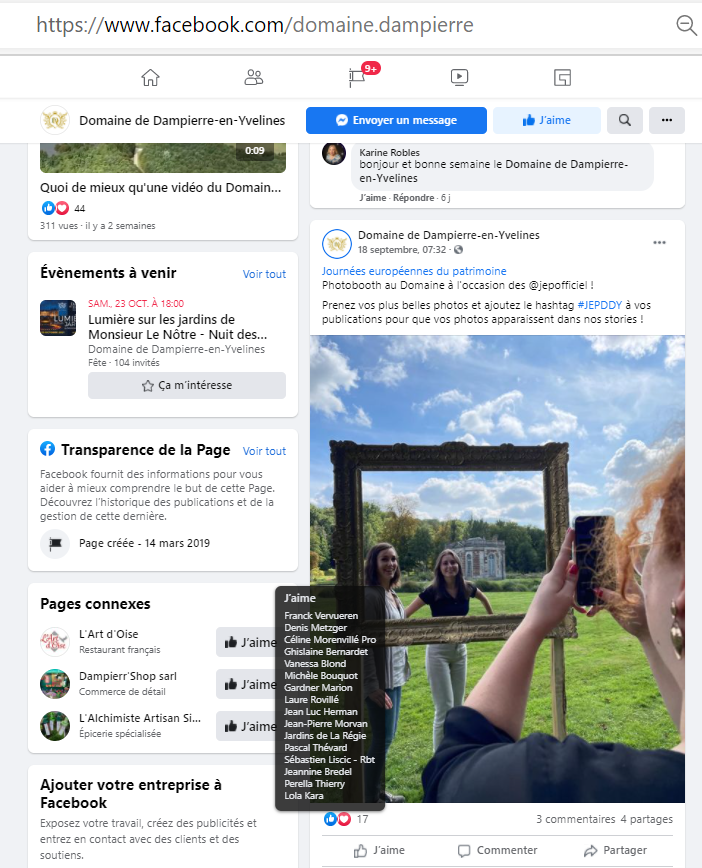
Task: Click the reactions like and heart icons on post
Action: [x=337, y=819]
